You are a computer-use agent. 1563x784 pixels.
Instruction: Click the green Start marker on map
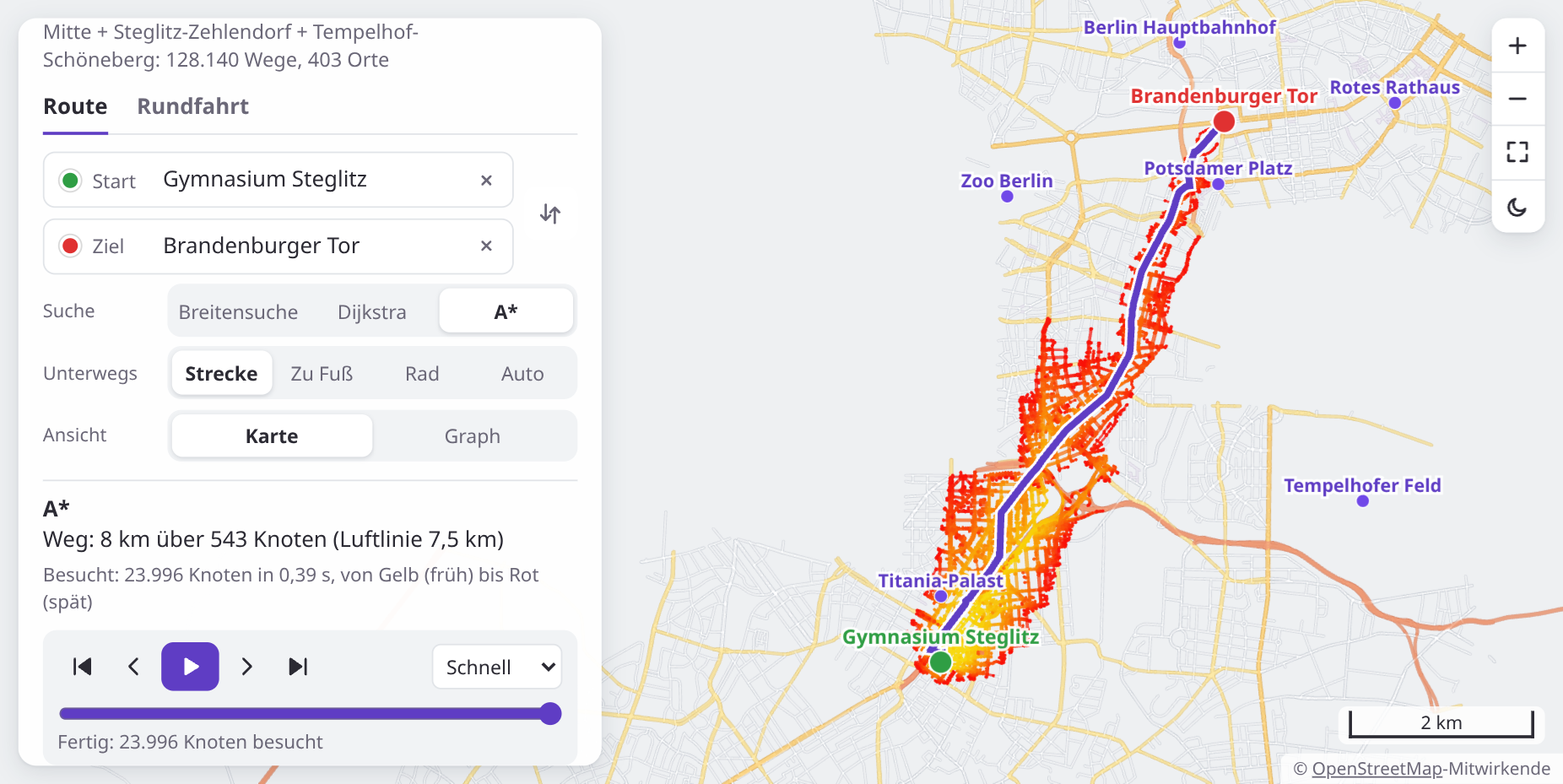click(x=940, y=662)
